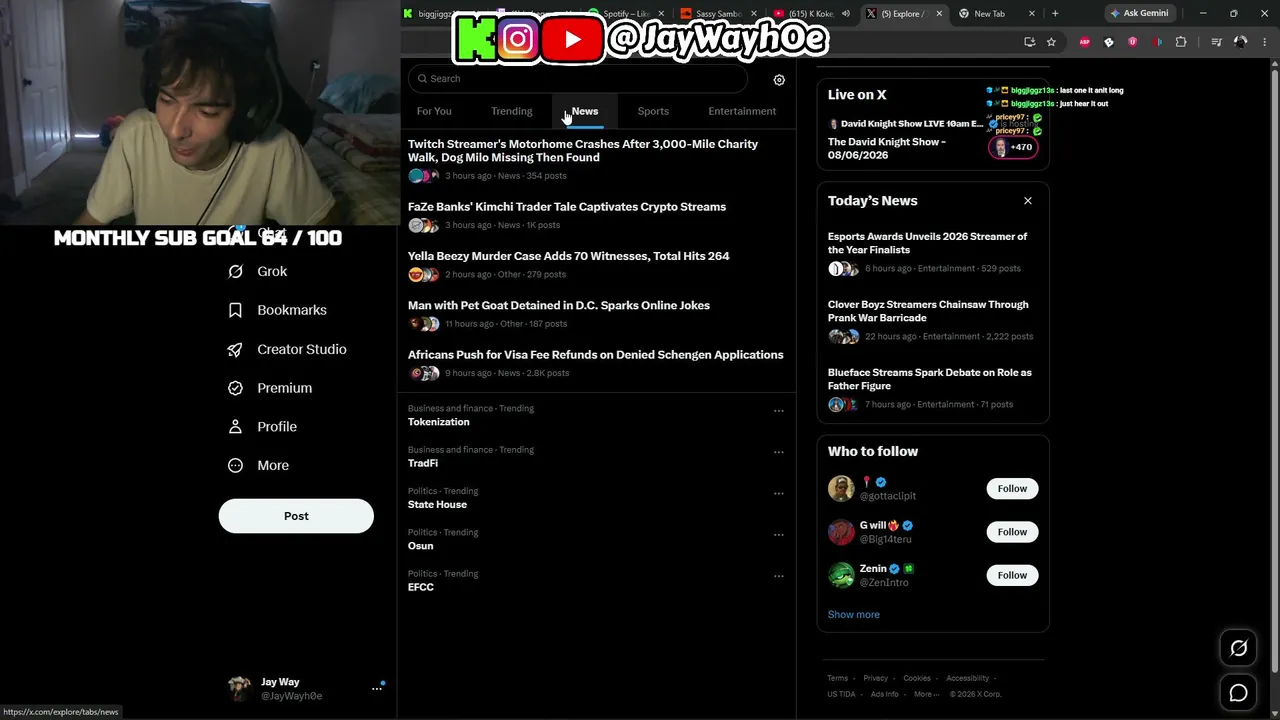Click the floating Grok button
Viewport: 1280px width, 720px height.
(x=1238, y=648)
